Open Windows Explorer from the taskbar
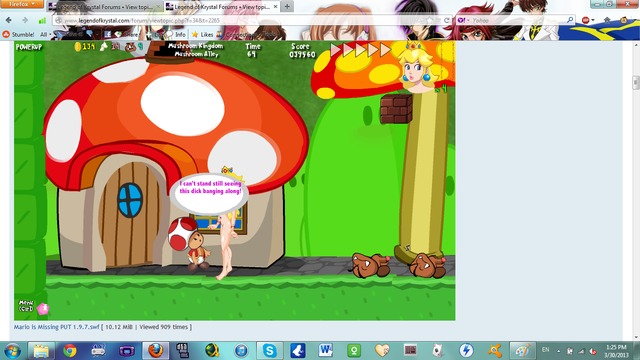This screenshot has width=640, height=360. point(41,351)
